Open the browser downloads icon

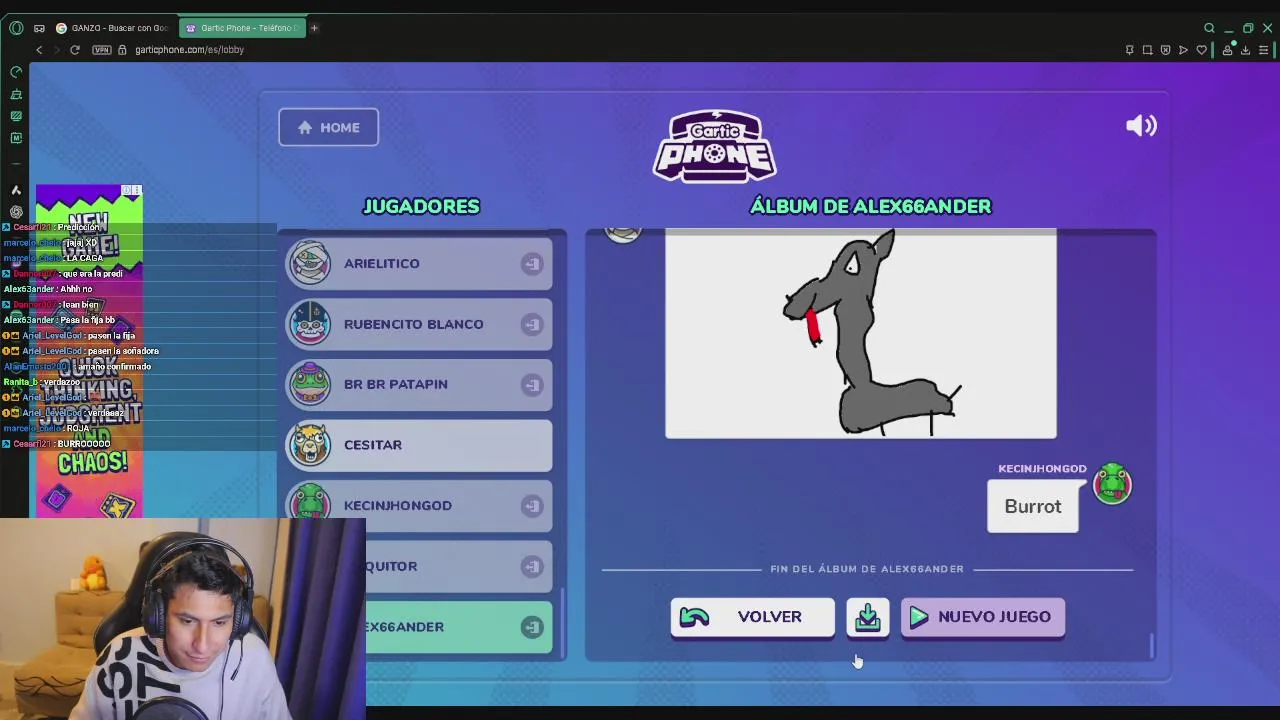tap(1245, 50)
